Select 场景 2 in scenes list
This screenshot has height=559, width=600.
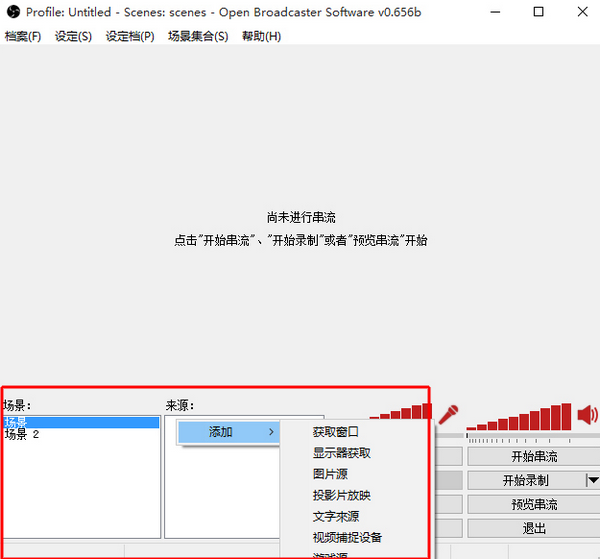(81, 434)
